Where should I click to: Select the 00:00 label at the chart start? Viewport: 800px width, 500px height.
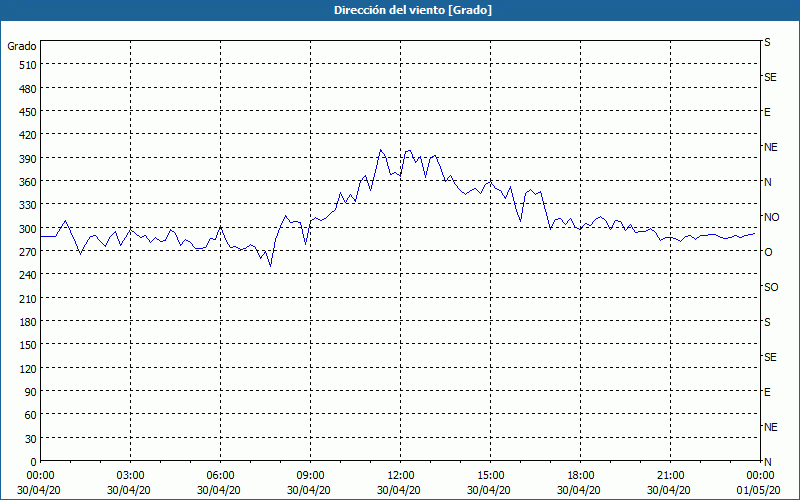pos(40,476)
